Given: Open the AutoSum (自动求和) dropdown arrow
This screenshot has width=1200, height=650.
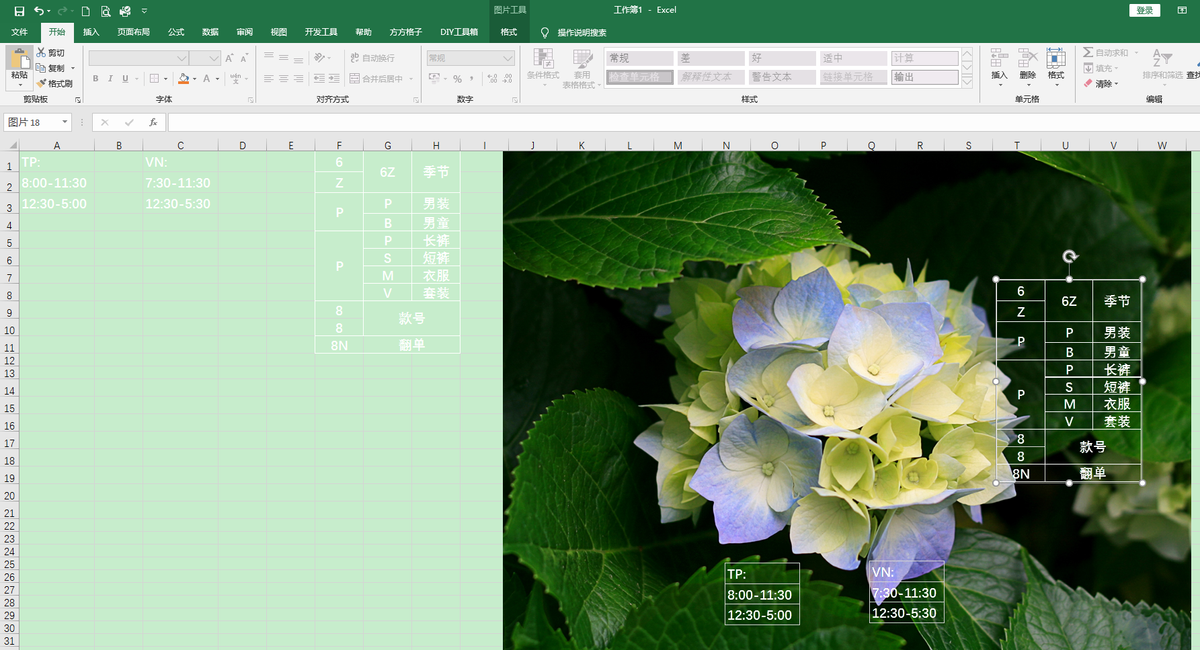Looking at the screenshot, I should [x=1134, y=53].
